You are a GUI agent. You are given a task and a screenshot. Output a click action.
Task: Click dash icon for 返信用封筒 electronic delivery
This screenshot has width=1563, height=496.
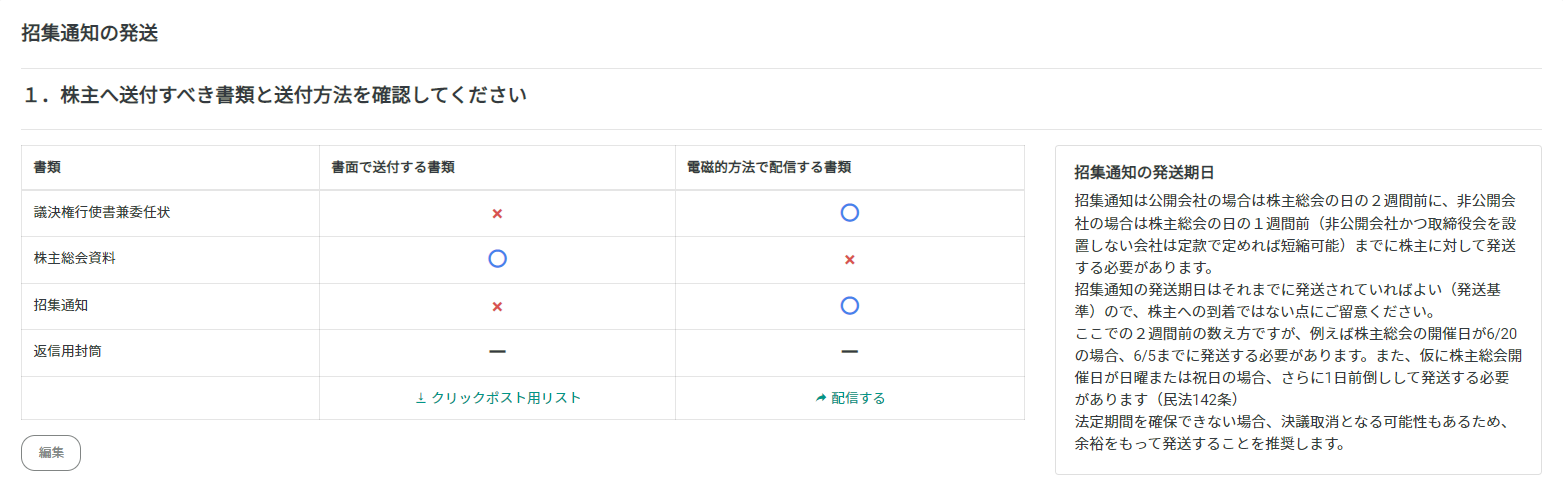pos(850,352)
